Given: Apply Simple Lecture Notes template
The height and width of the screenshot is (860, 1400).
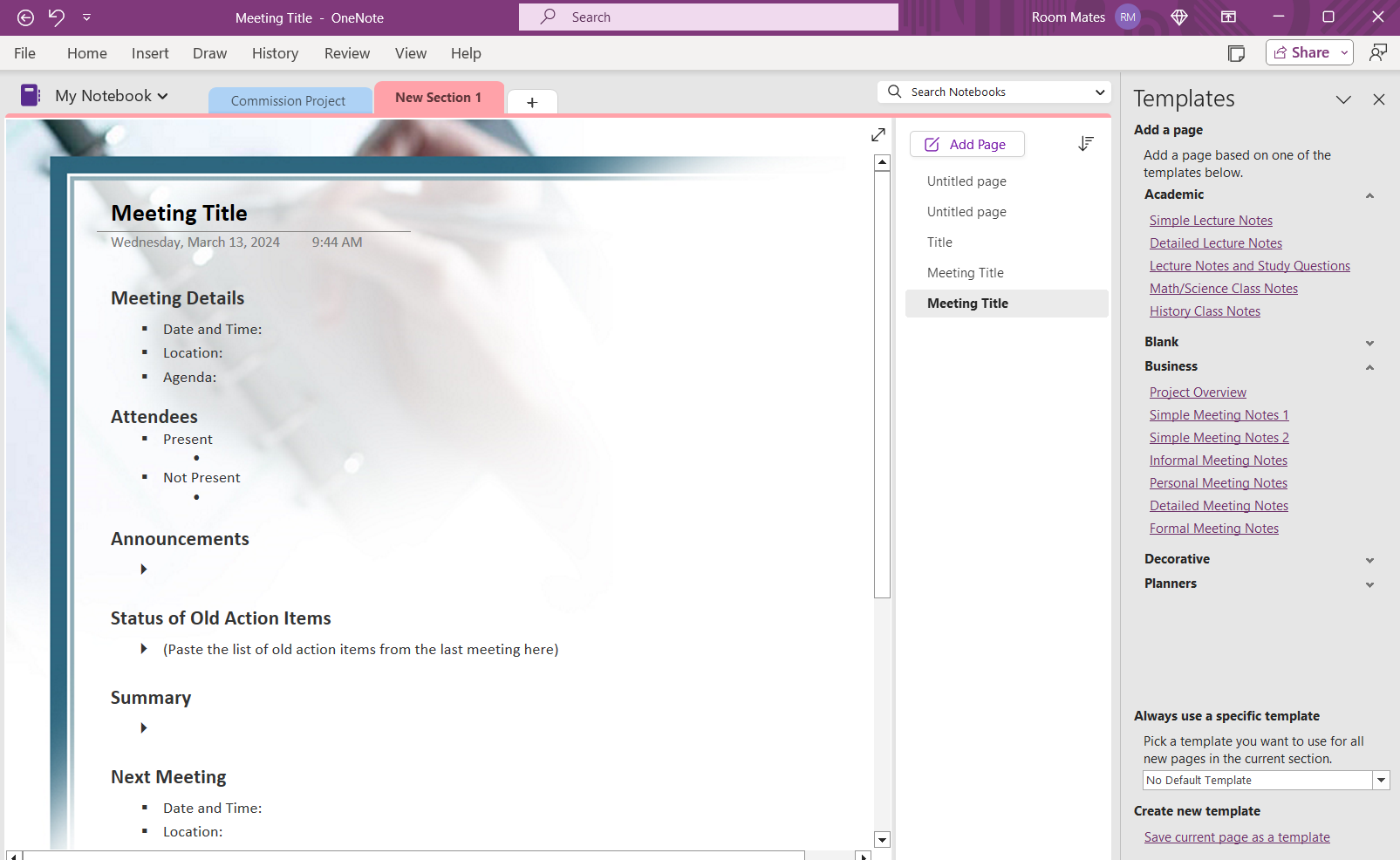Looking at the screenshot, I should (x=1211, y=221).
